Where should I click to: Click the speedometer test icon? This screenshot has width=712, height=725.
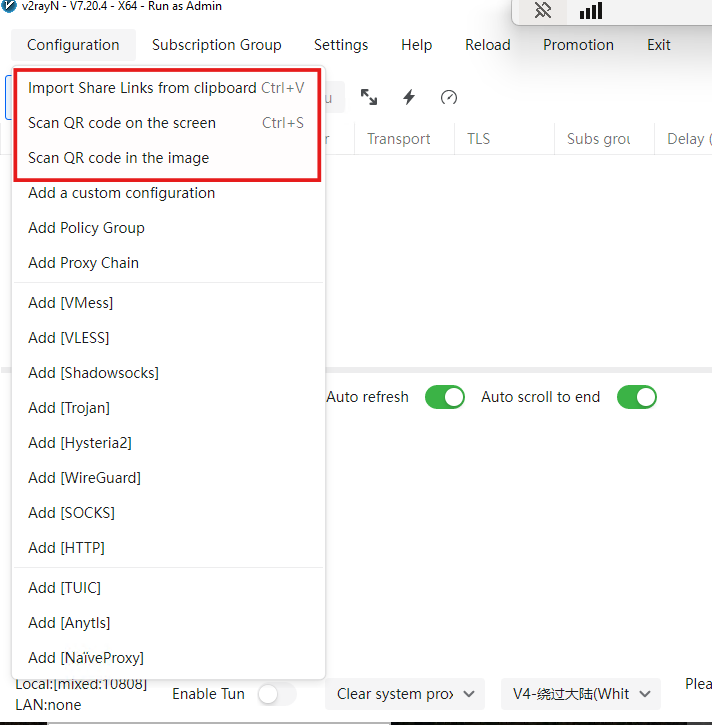(x=449, y=97)
